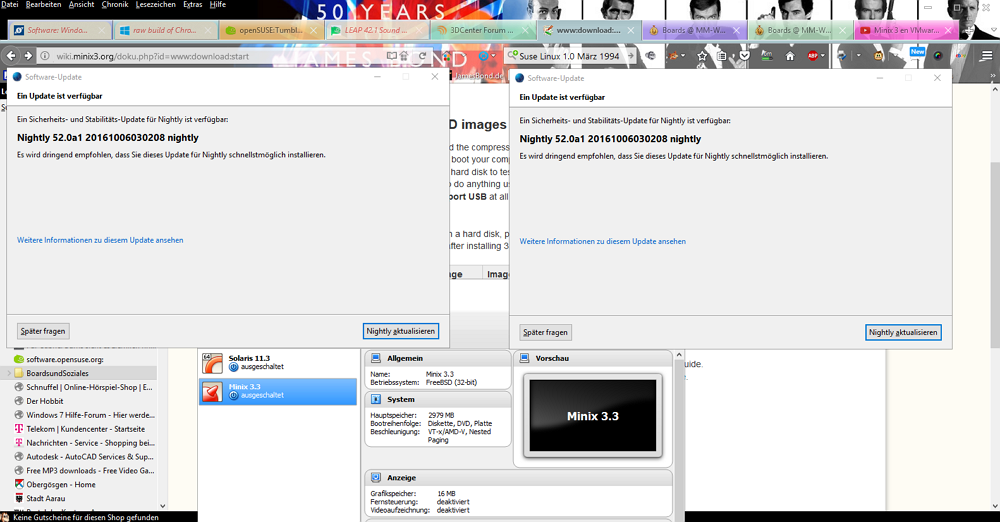Open the Datei menu

coord(10,4)
